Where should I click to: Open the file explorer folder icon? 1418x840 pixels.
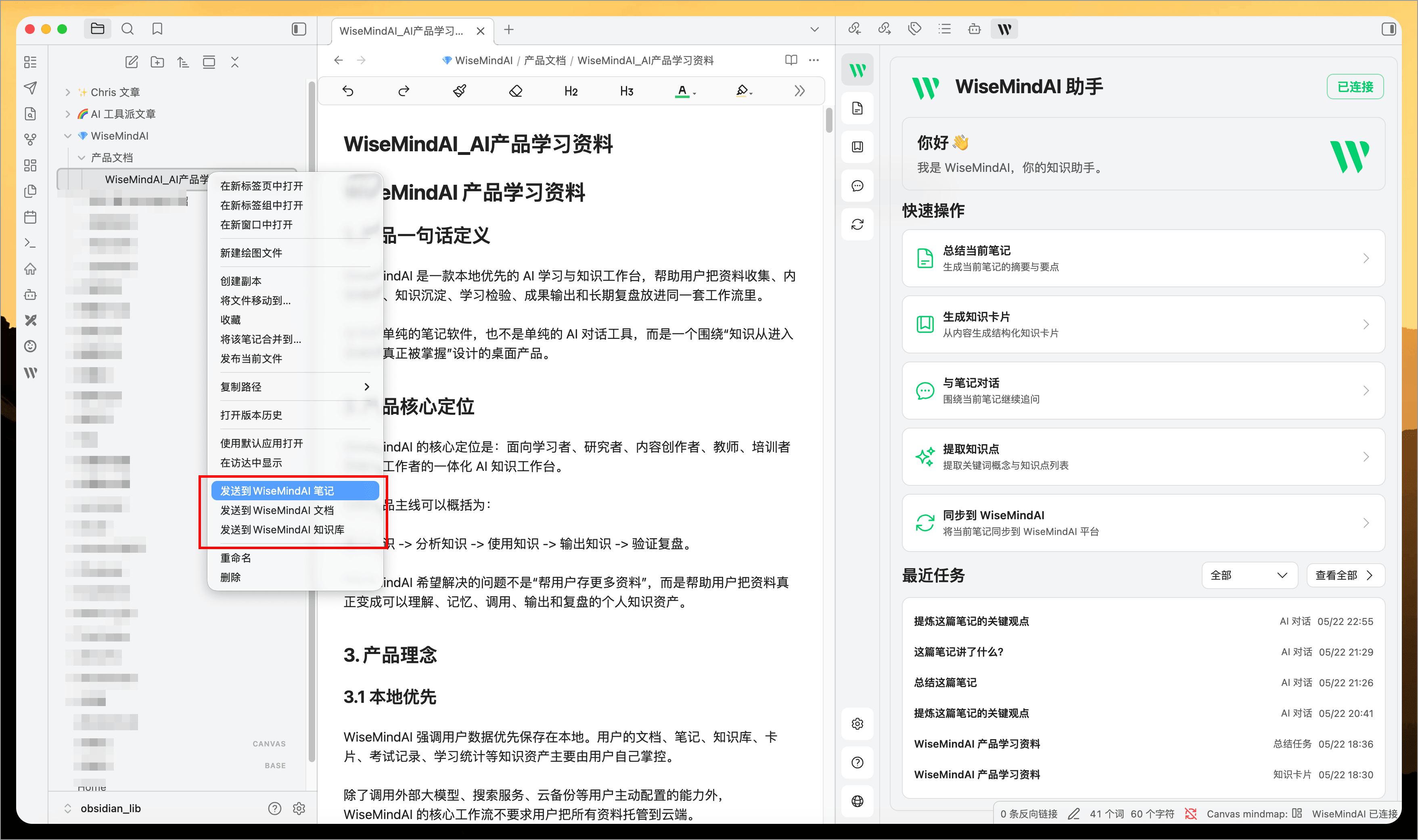pyautogui.click(x=97, y=29)
